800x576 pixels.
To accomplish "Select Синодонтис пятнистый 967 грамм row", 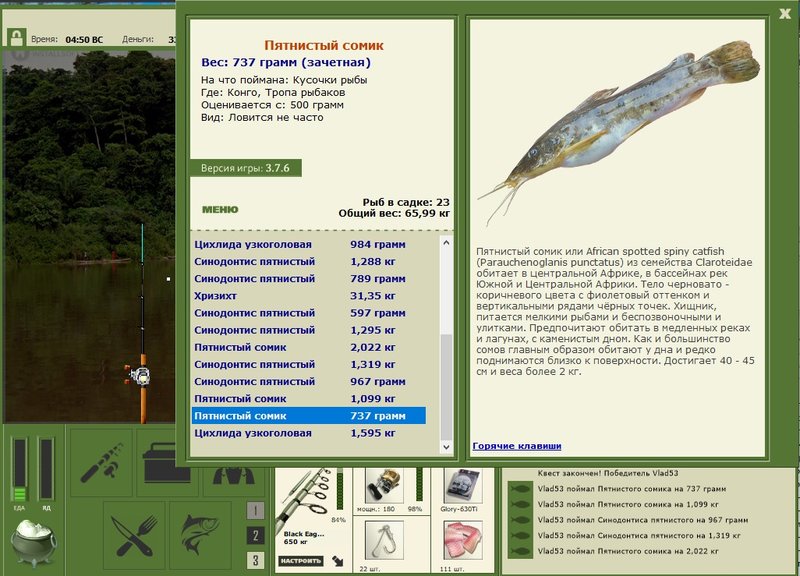I will pyautogui.click(x=309, y=382).
